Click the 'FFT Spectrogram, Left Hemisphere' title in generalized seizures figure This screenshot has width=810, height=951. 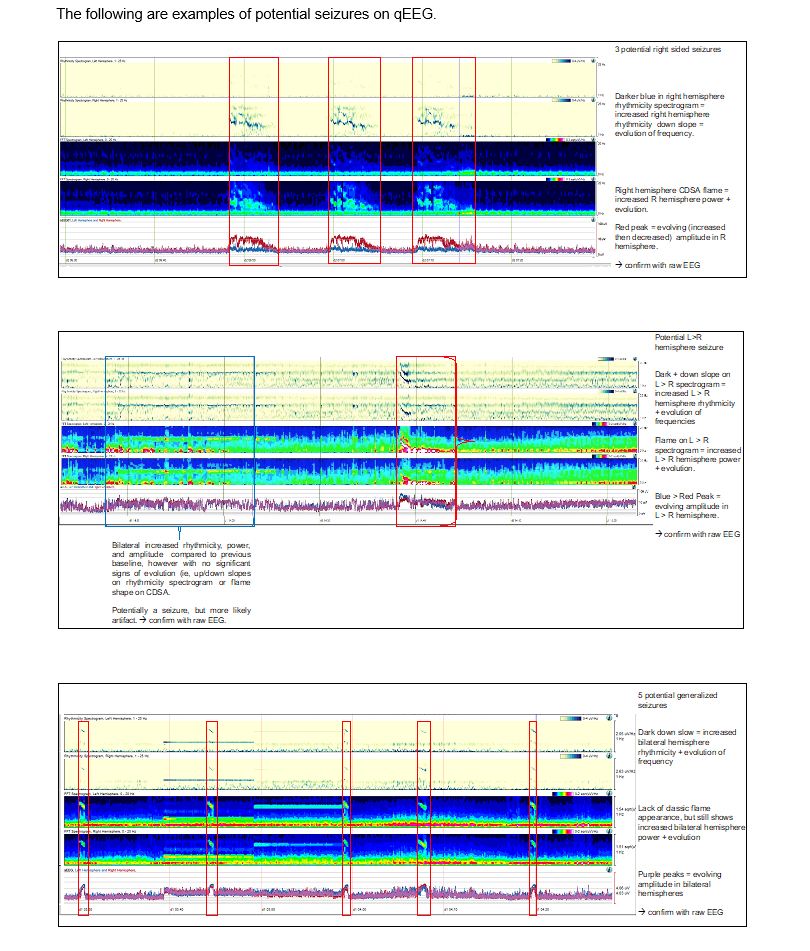coord(99,793)
